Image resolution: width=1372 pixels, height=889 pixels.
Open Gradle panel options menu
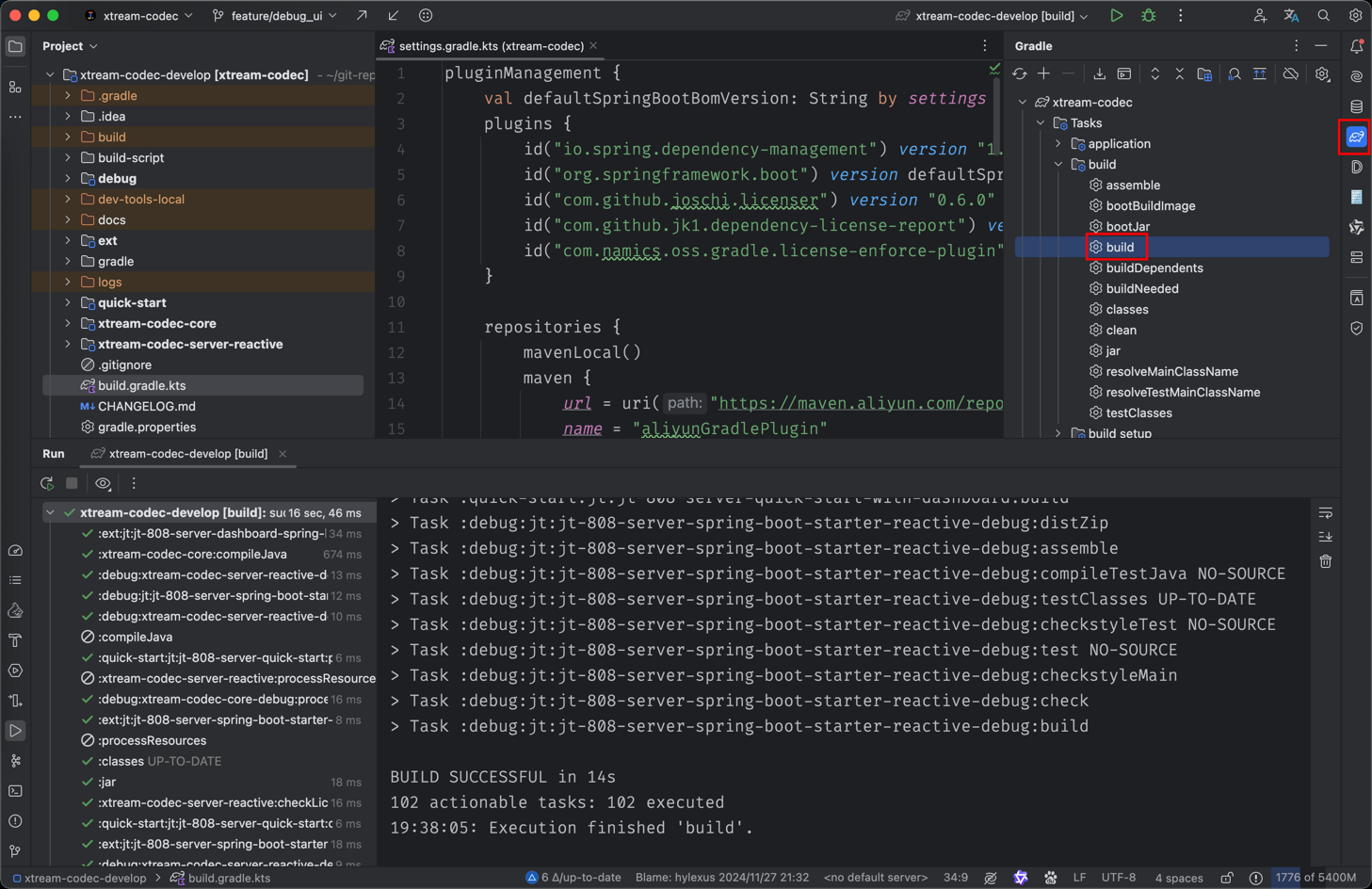1296,46
